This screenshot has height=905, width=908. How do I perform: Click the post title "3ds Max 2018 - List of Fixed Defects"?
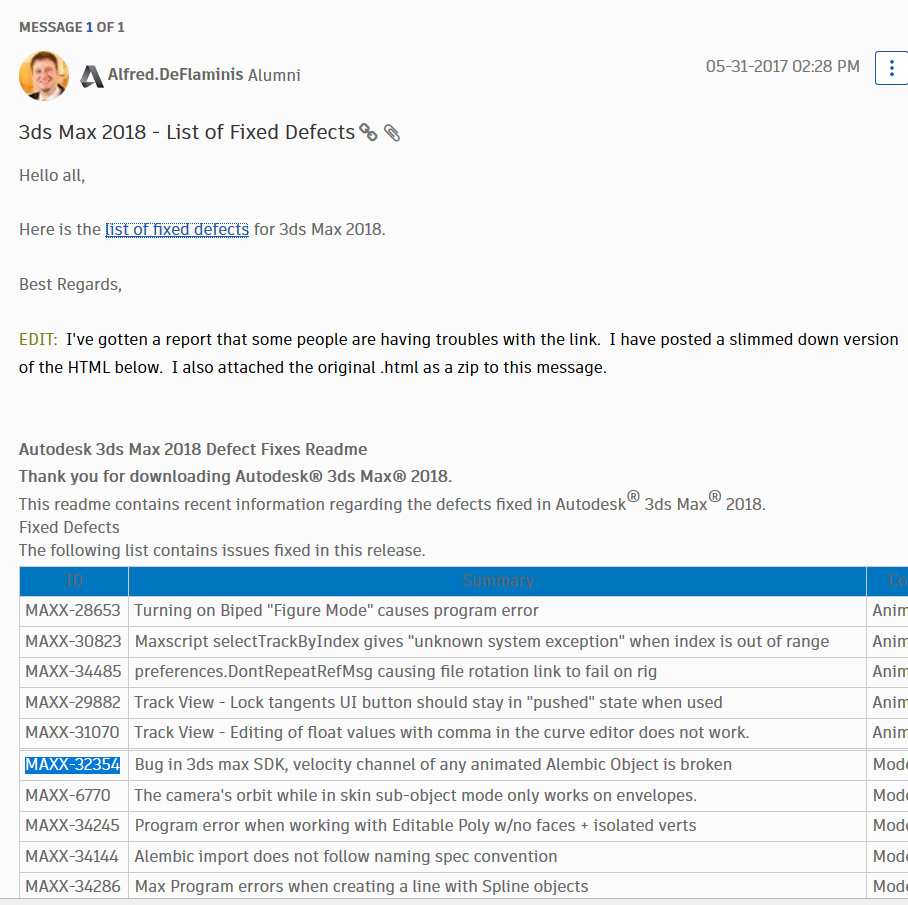187,132
